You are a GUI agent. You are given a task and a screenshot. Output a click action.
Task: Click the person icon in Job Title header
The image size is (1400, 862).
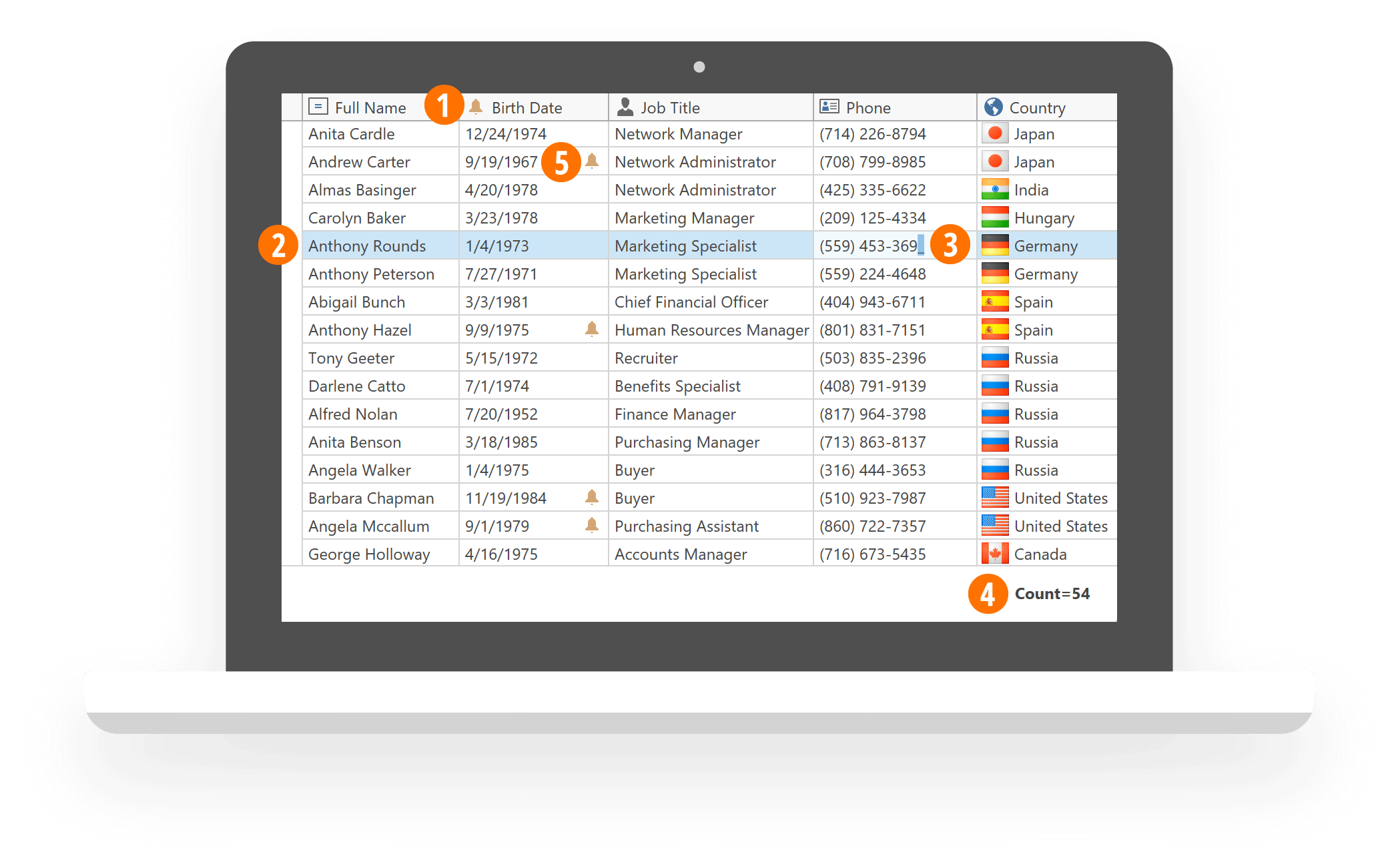point(625,106)
